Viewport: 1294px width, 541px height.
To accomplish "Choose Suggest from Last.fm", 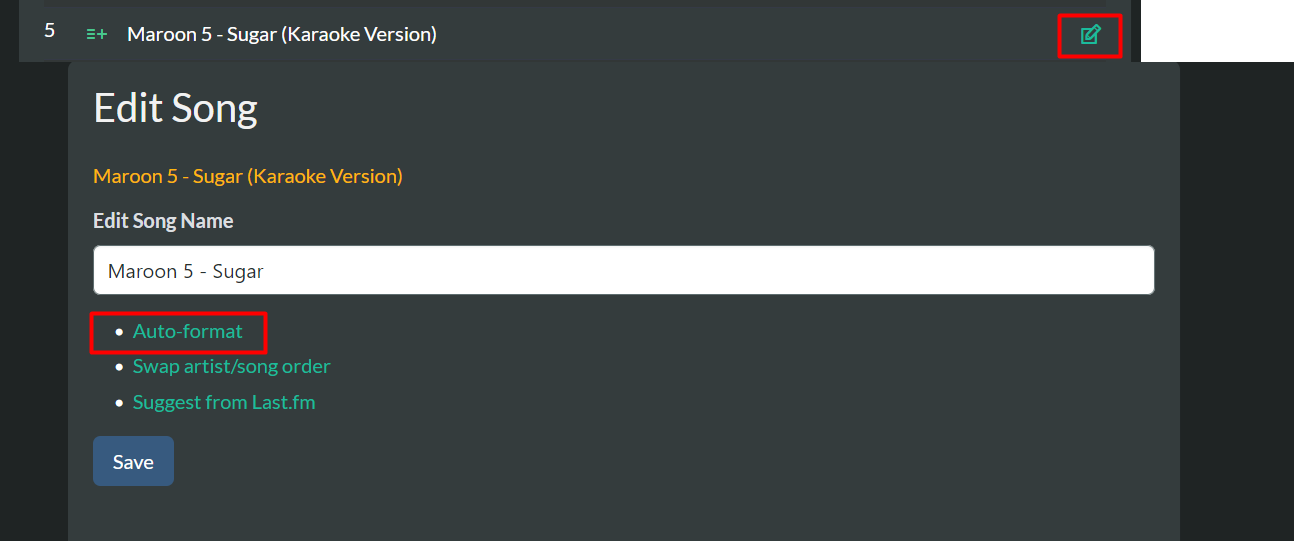I will pyautogui.click(x=224, y=402).
